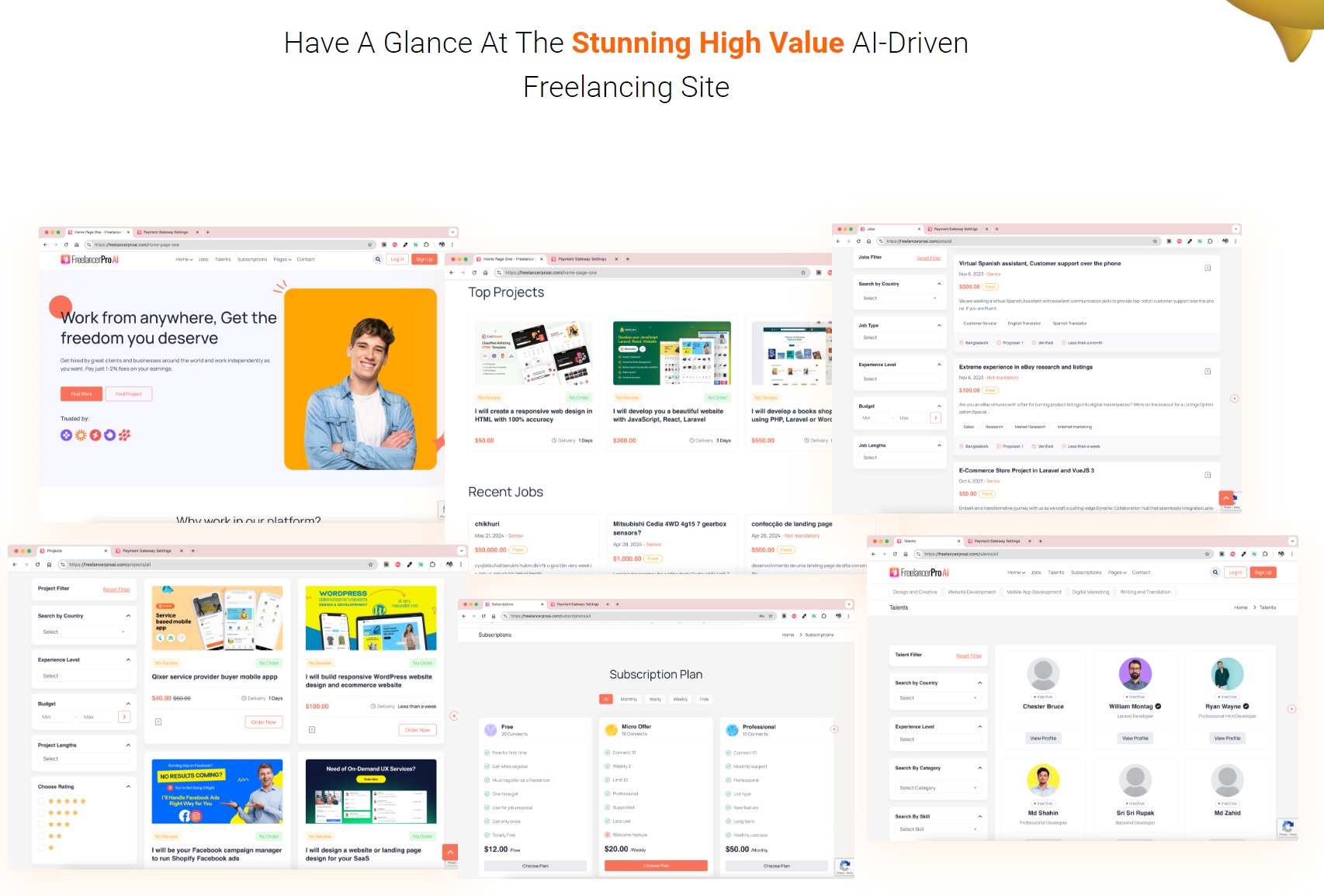Click Find Project button on home hero
The width and height of the screenshot is (1324, 896).
[129, 394]
